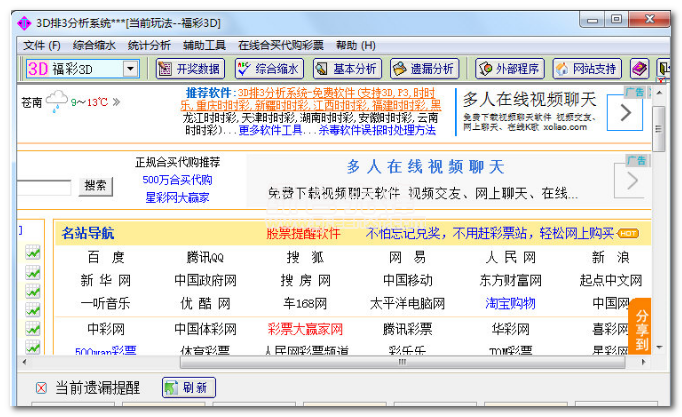The image size is (682, 417).
Task: Open the 帮助 (H) menu
Action: [356, 45]
